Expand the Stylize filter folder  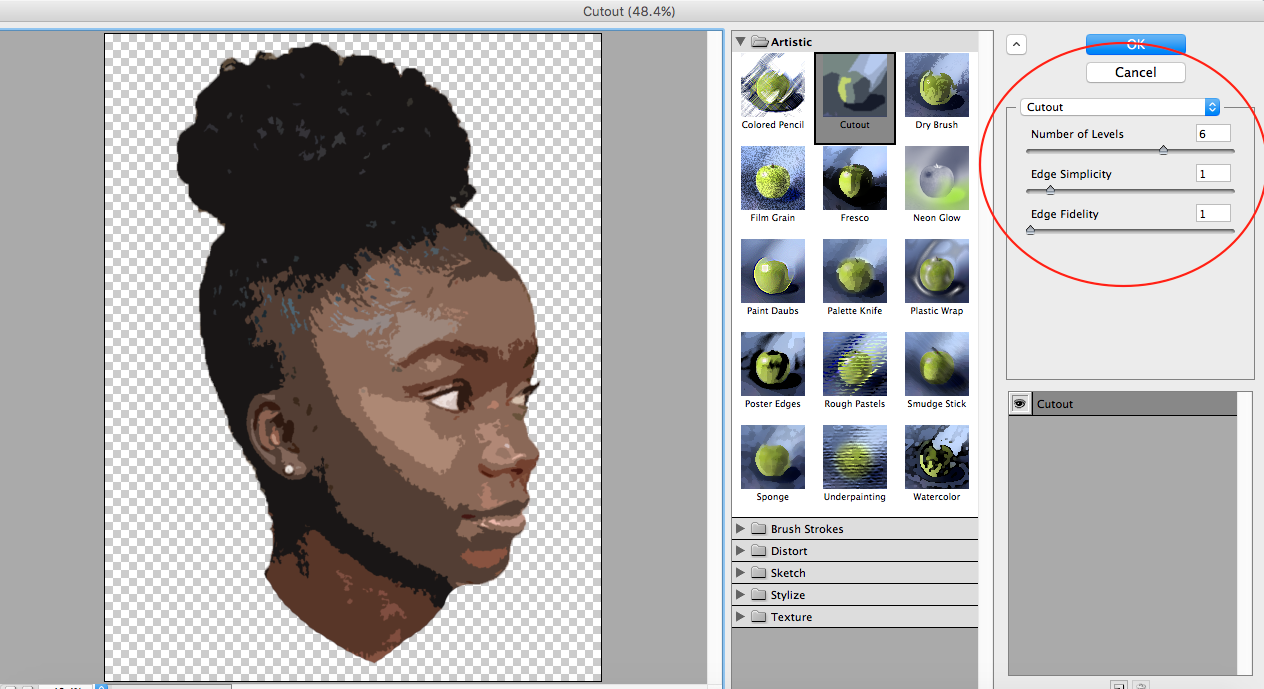pos(741,595)
